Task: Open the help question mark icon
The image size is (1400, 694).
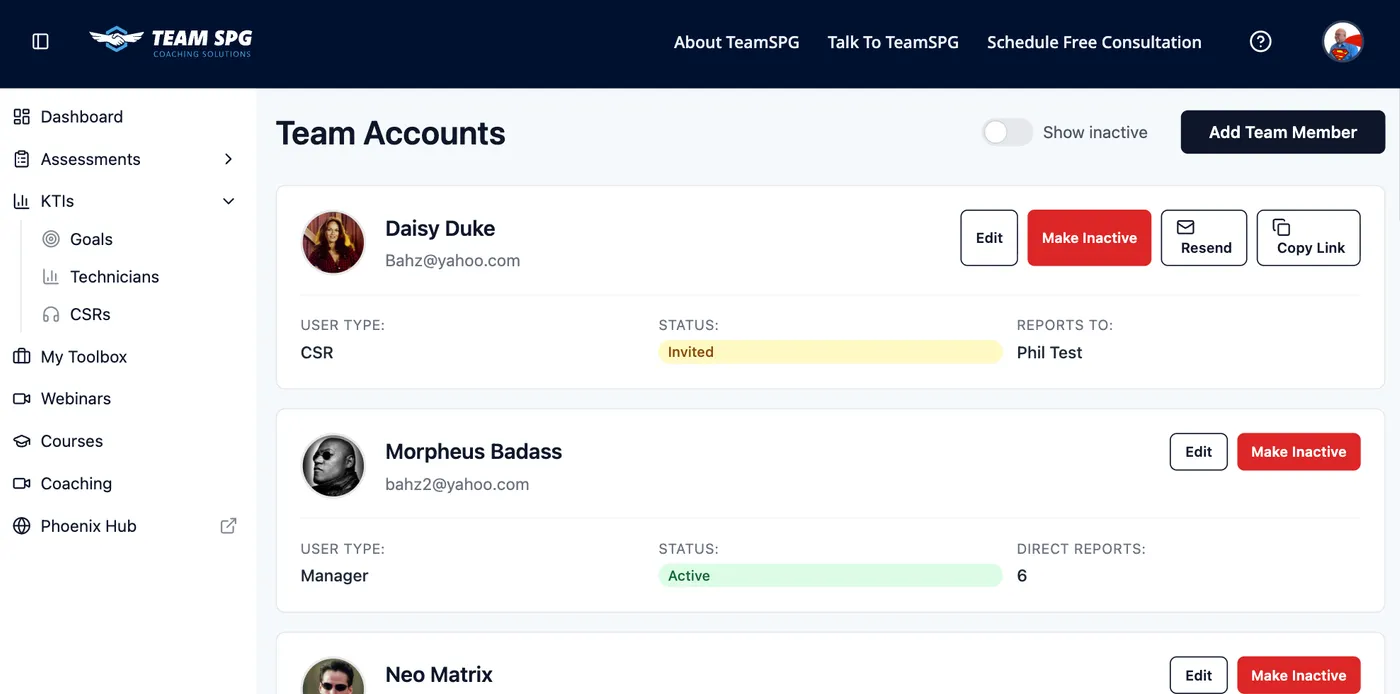Action: point(1261,42)
